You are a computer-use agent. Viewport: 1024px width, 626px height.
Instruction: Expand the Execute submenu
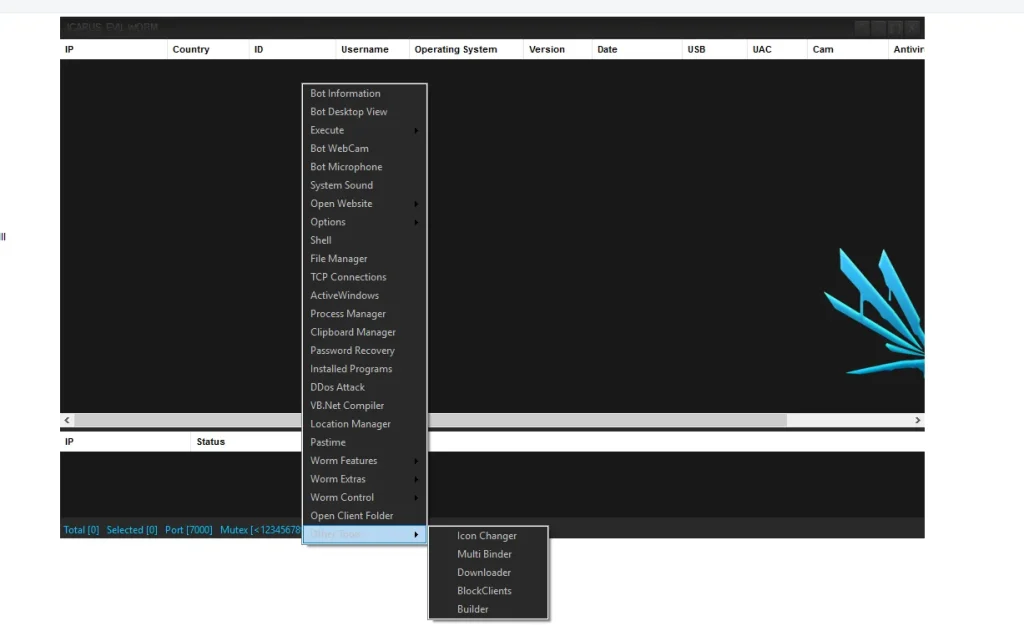point(327,130)
